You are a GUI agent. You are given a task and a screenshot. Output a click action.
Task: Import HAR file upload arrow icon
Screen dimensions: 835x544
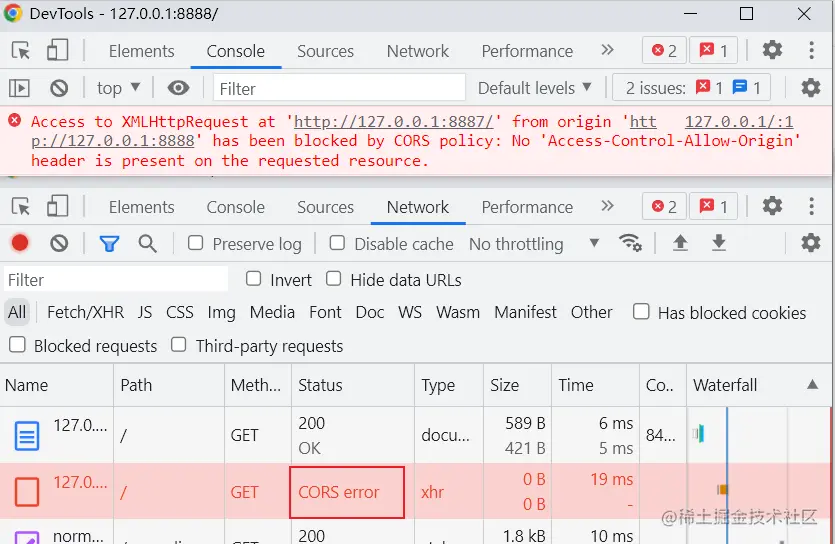point(680,243)
